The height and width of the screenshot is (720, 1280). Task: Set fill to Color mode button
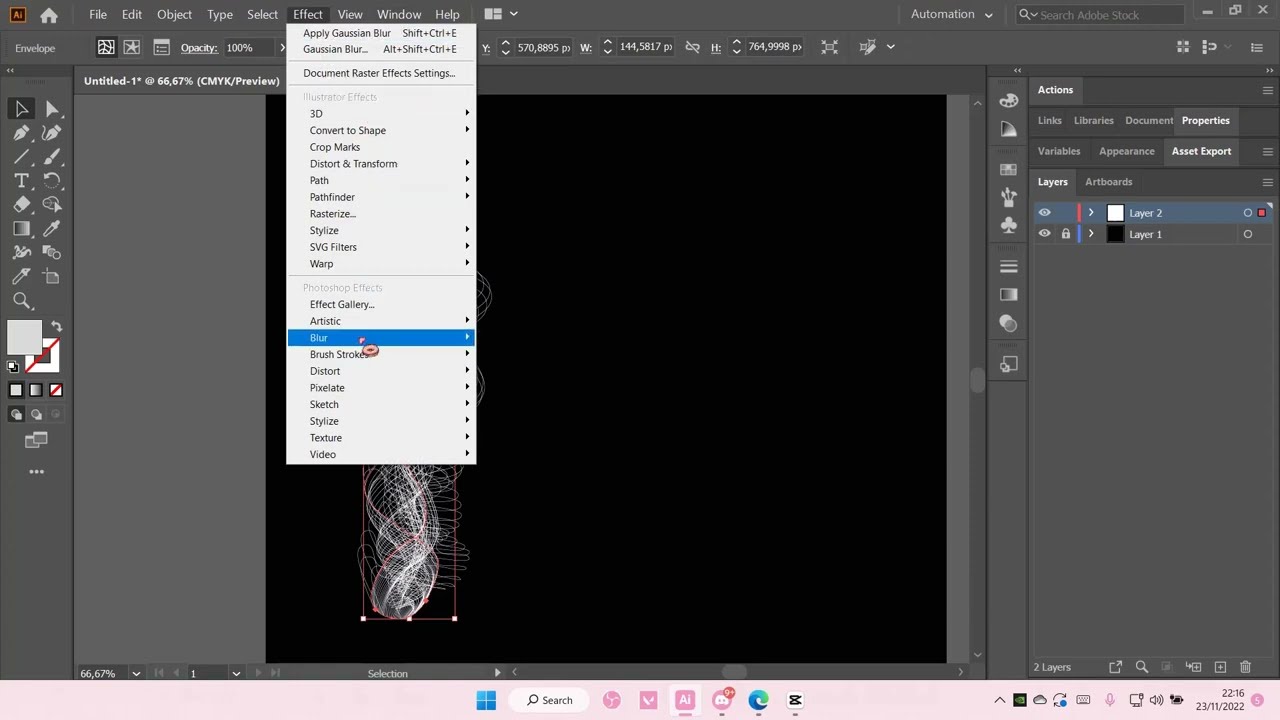(16, 390)
